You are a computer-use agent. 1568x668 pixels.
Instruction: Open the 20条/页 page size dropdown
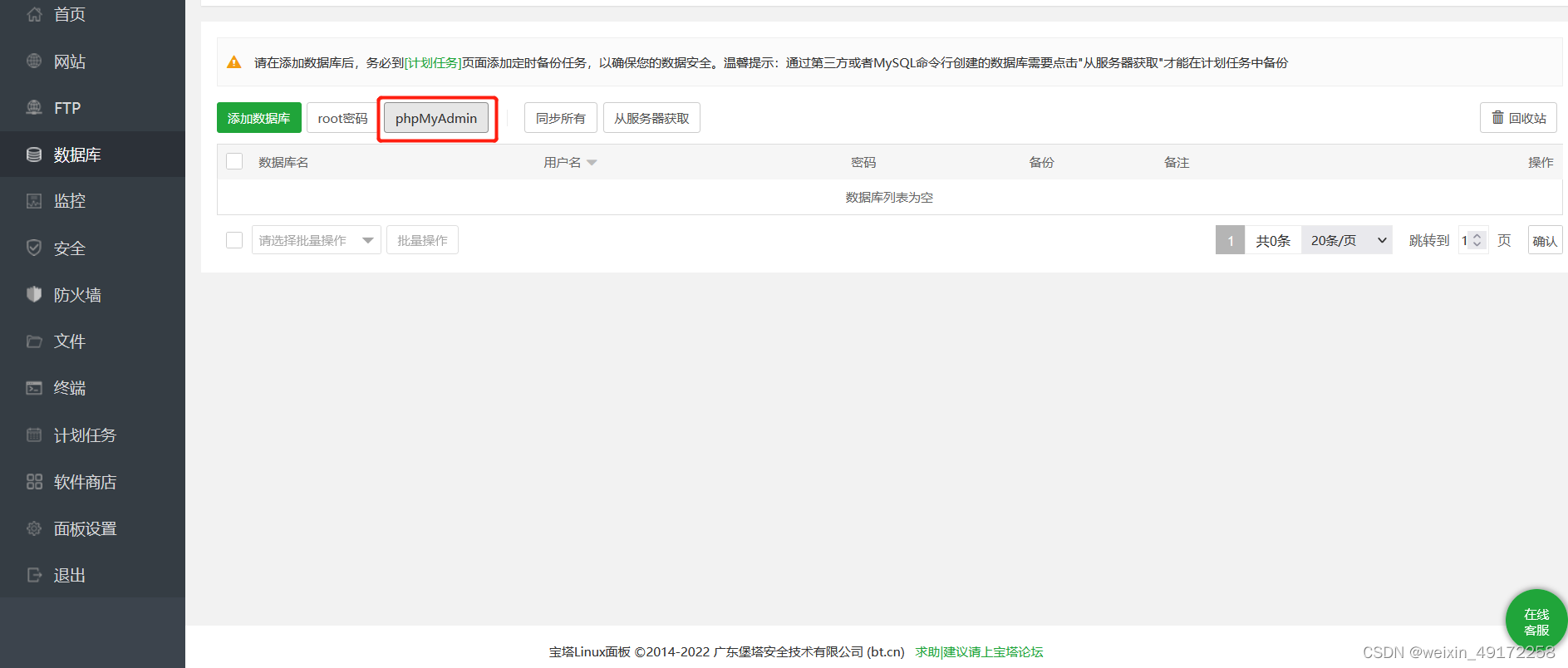[1347, 240]
